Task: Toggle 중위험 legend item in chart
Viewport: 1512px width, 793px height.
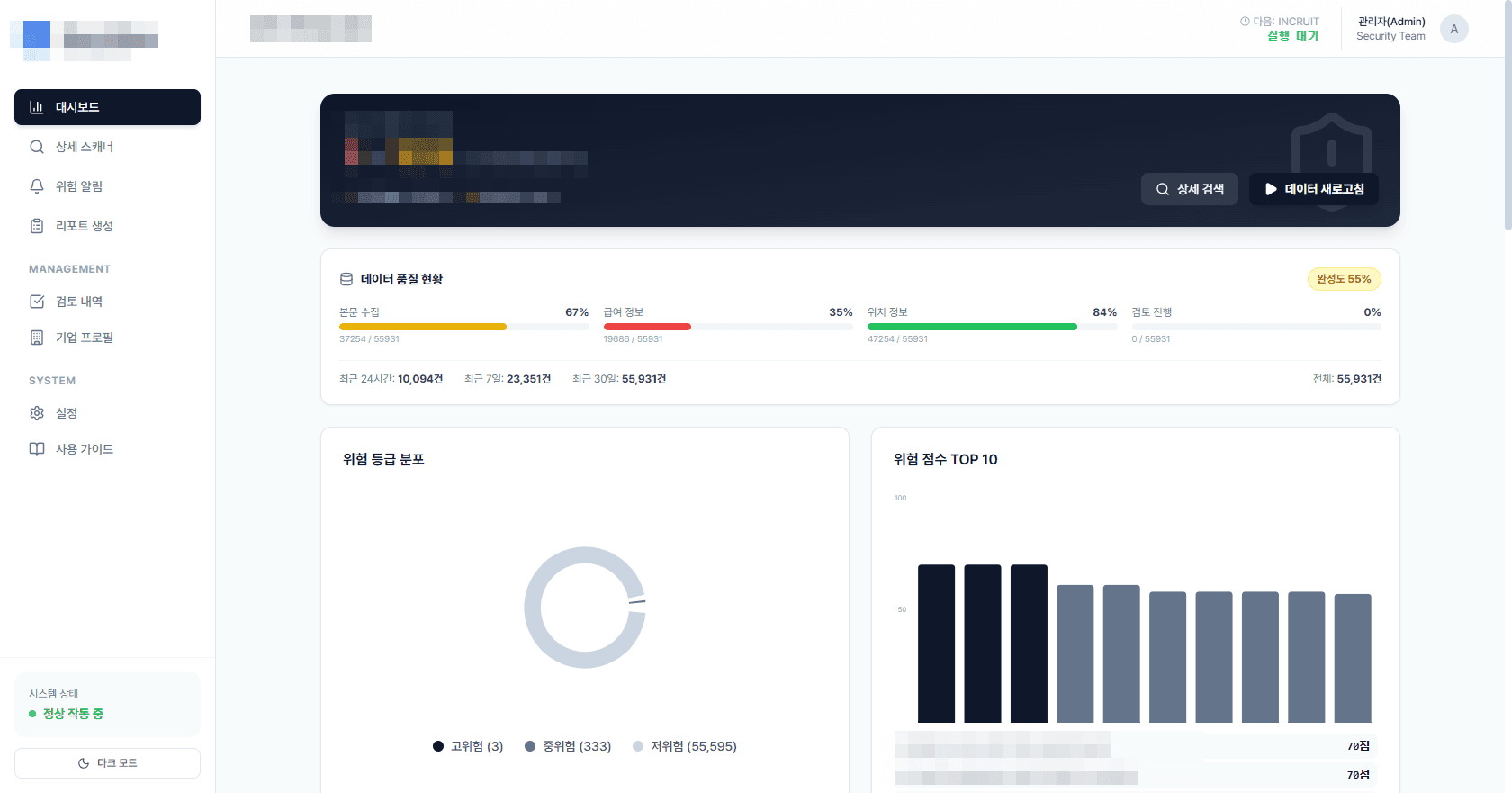Action: click(x=568, y=746)
